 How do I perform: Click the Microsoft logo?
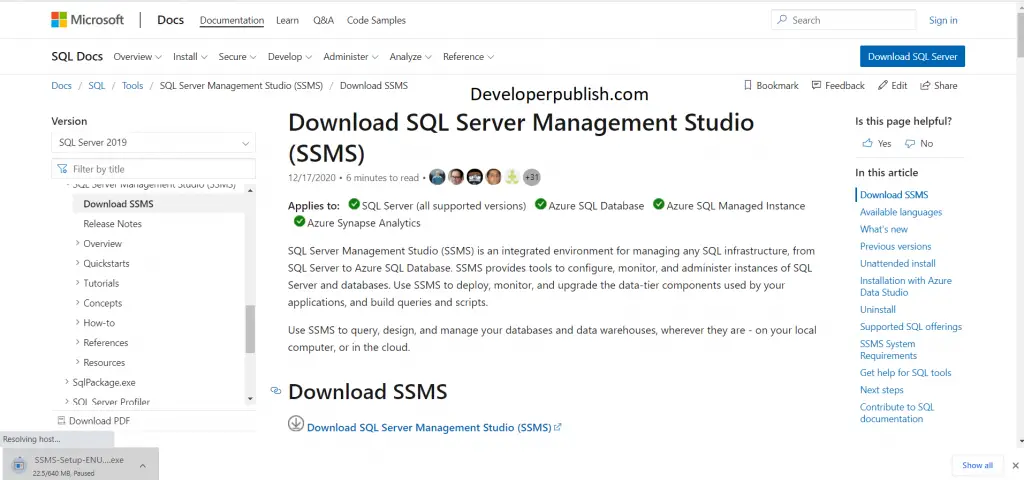click(x=88, y=20)
